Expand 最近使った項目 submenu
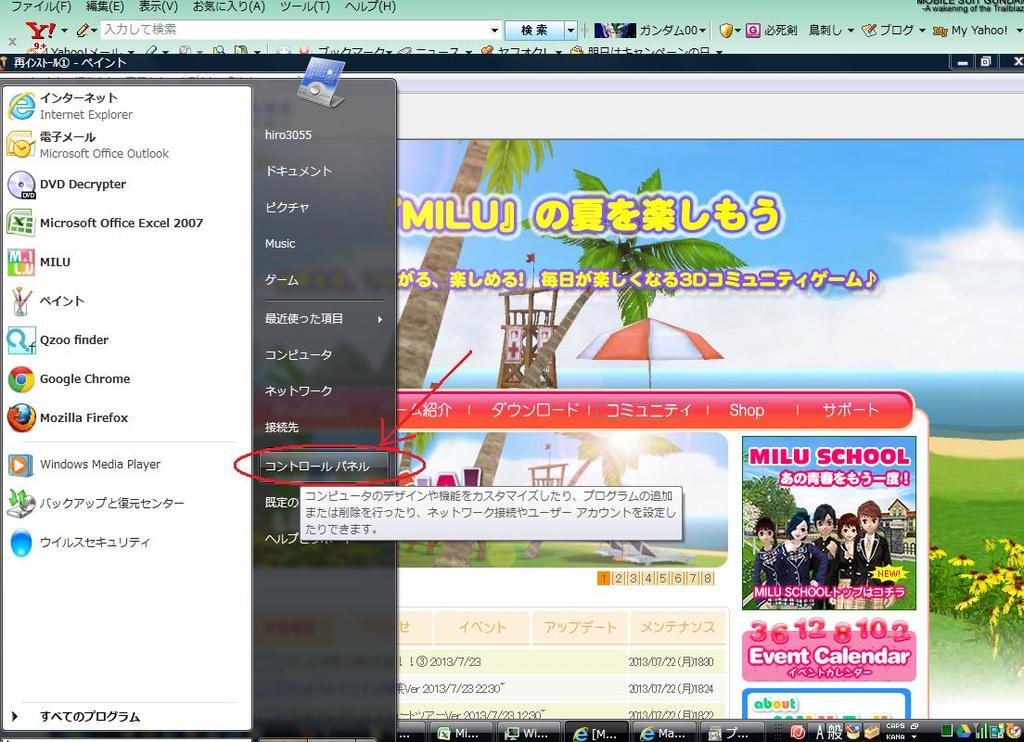The width and height of the screenshot is (1024, 742). pyautogui.click(x=322, y=319)
